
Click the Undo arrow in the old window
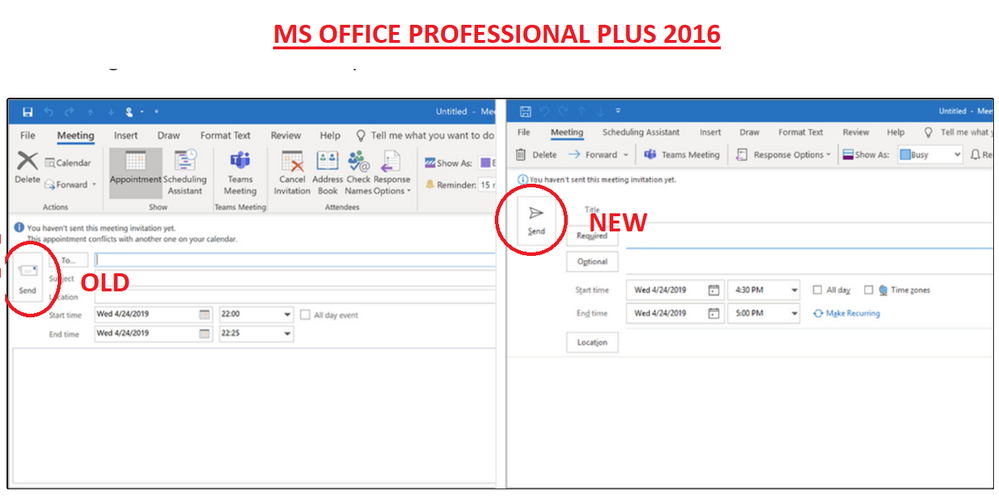coord(49,112)
